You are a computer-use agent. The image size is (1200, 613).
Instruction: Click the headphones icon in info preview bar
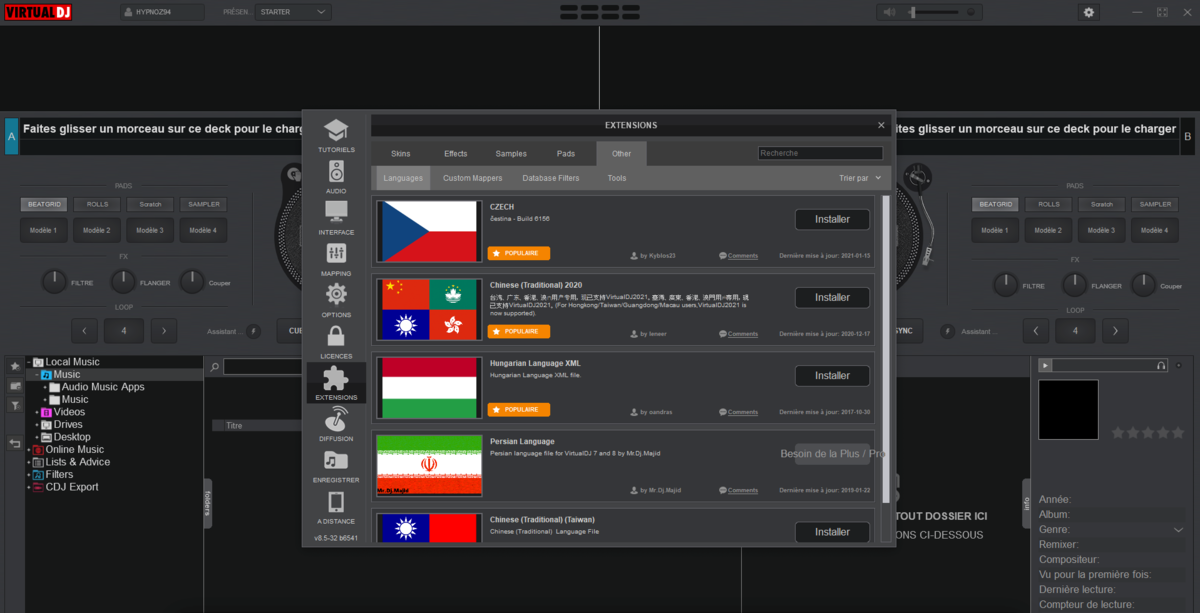click(x=1161, y=366)
